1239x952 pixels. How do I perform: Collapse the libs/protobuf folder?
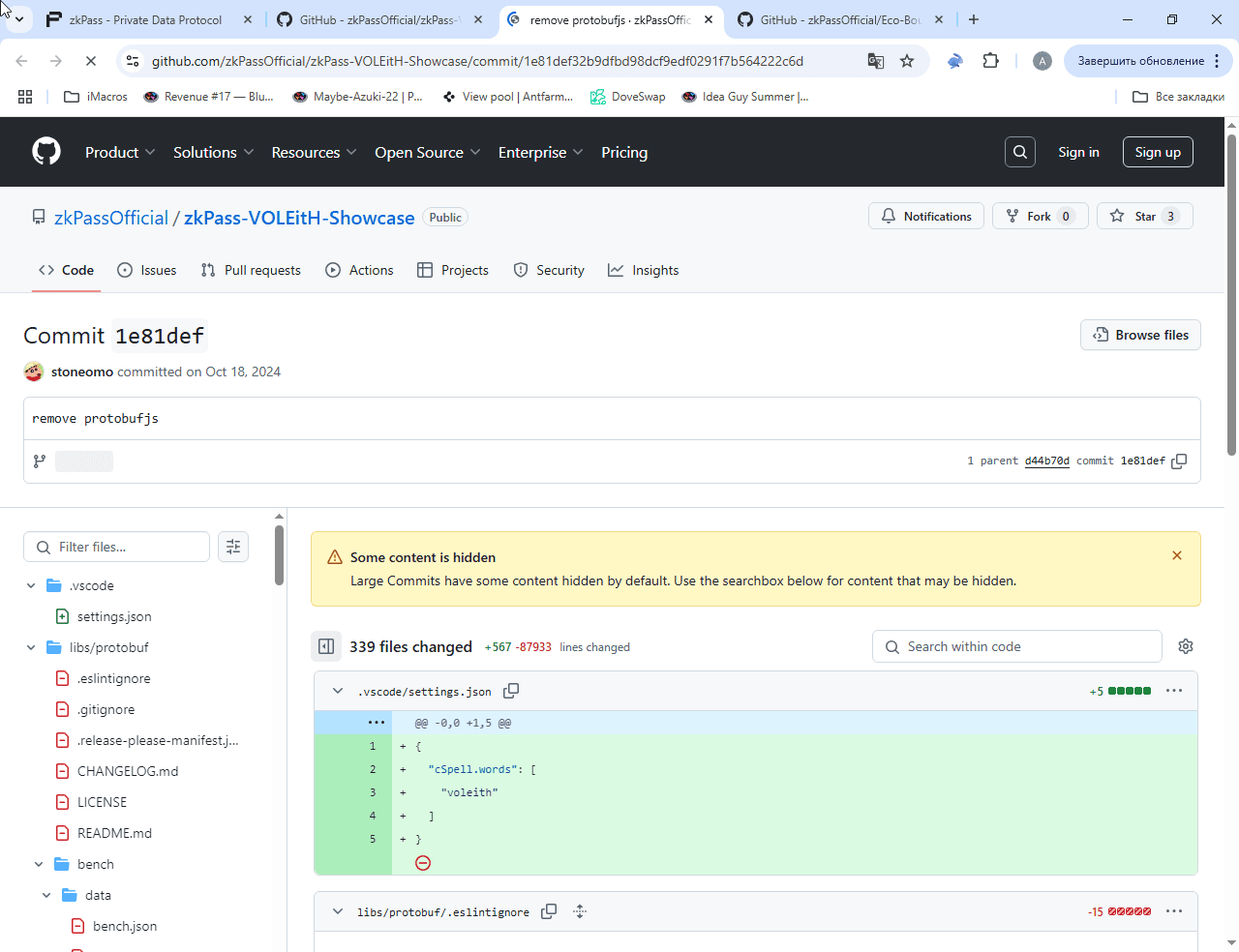pos(31,647)
